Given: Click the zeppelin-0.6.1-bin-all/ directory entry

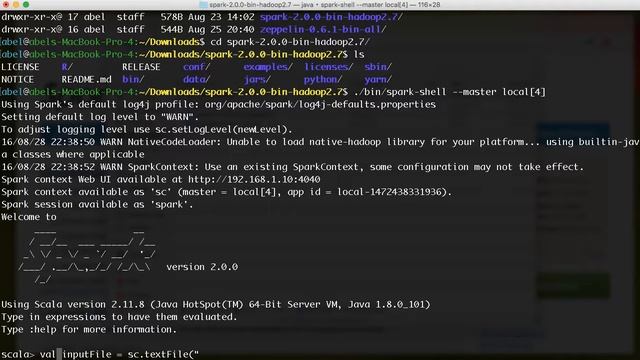Looking at the screenshot, I should [x=323, y=29].
